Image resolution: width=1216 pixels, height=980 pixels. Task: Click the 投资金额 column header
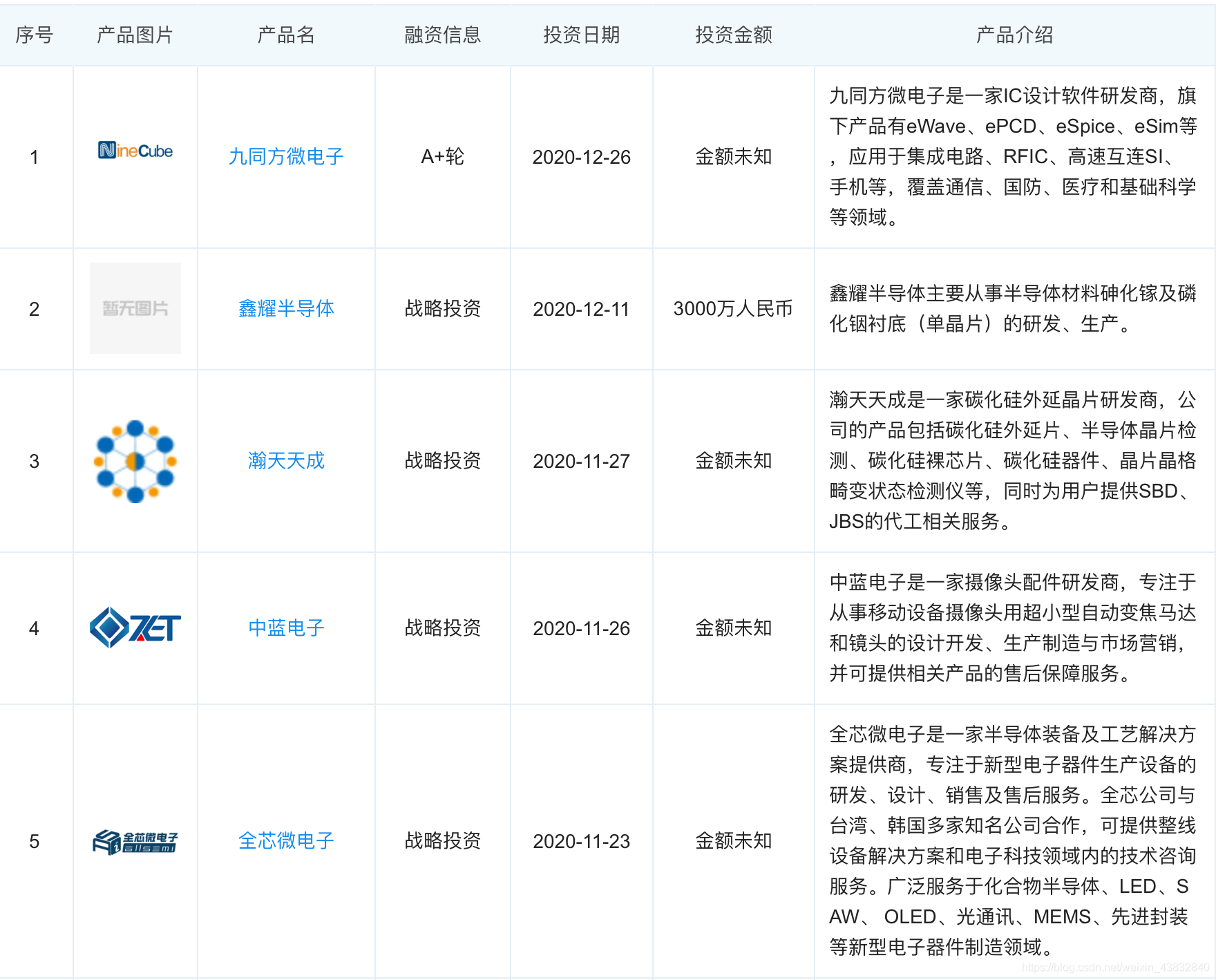734,35
